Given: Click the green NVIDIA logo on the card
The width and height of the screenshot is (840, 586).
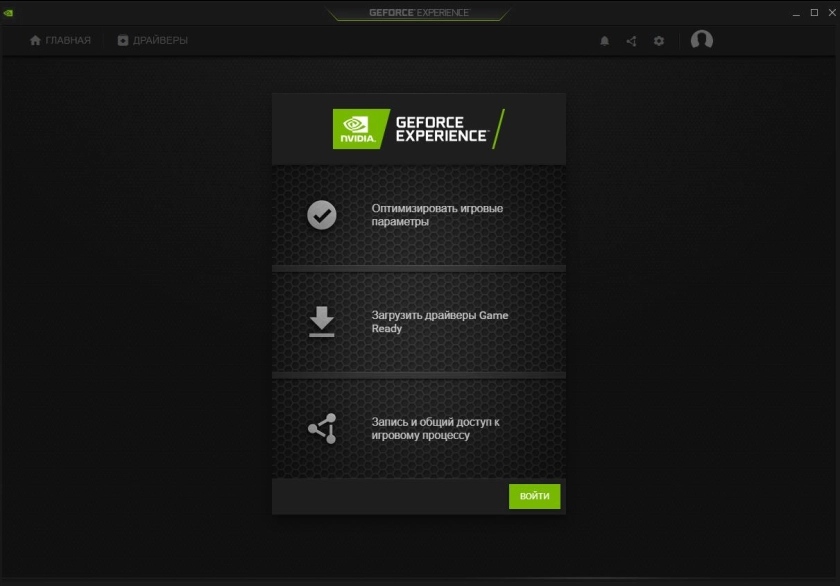Looking at the screenshot, I should 354,129.
